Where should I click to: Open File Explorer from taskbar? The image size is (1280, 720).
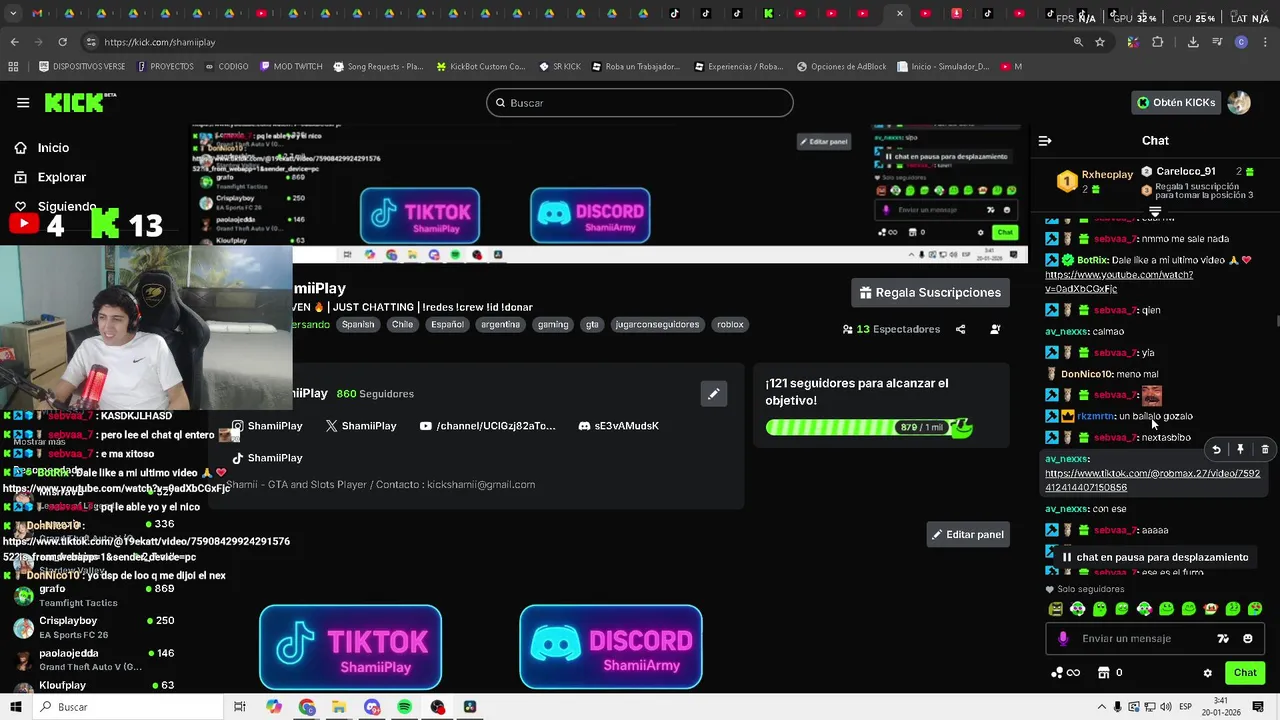pyautogui.click(x=339, y=707)
